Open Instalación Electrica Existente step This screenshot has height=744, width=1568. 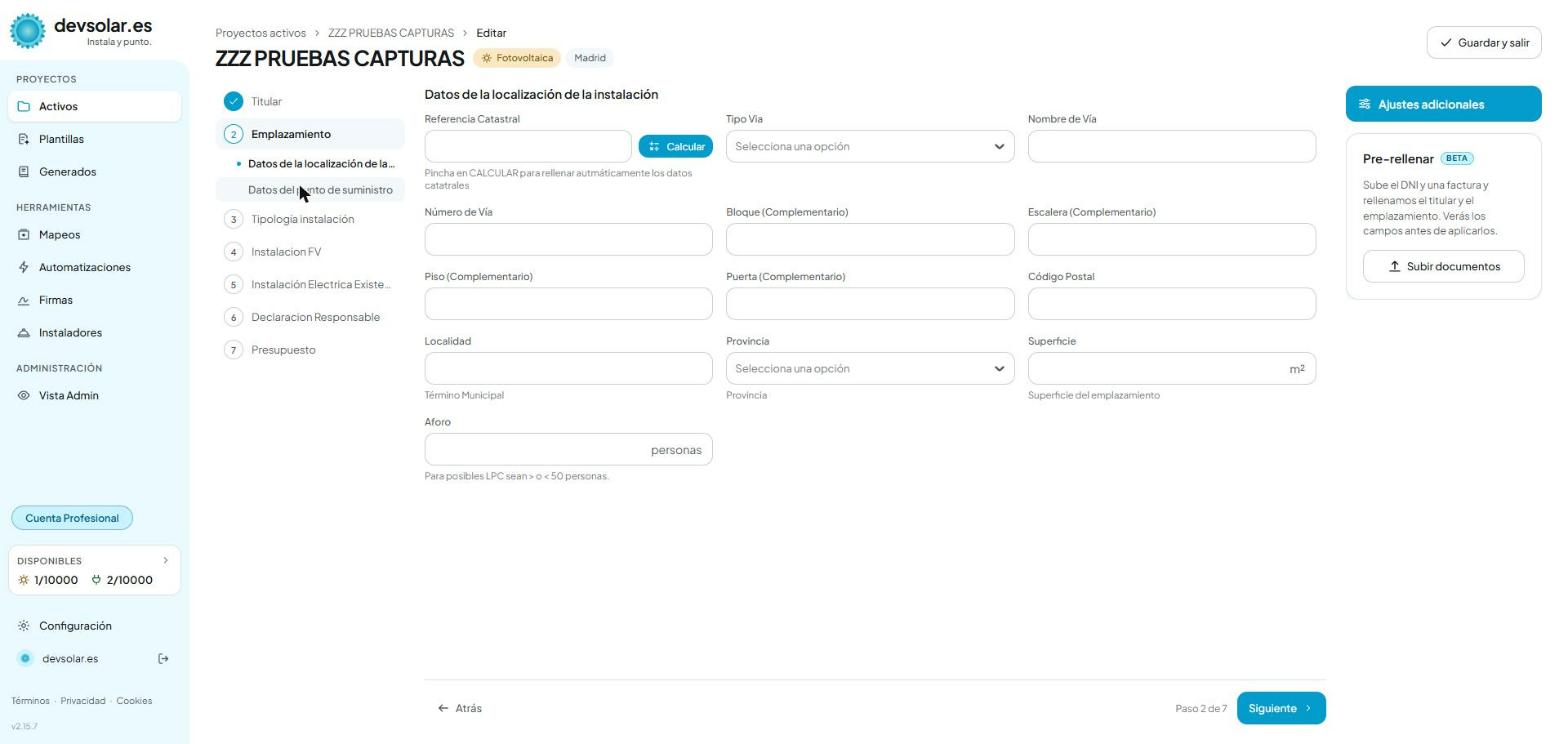click(x=310, y=285)
